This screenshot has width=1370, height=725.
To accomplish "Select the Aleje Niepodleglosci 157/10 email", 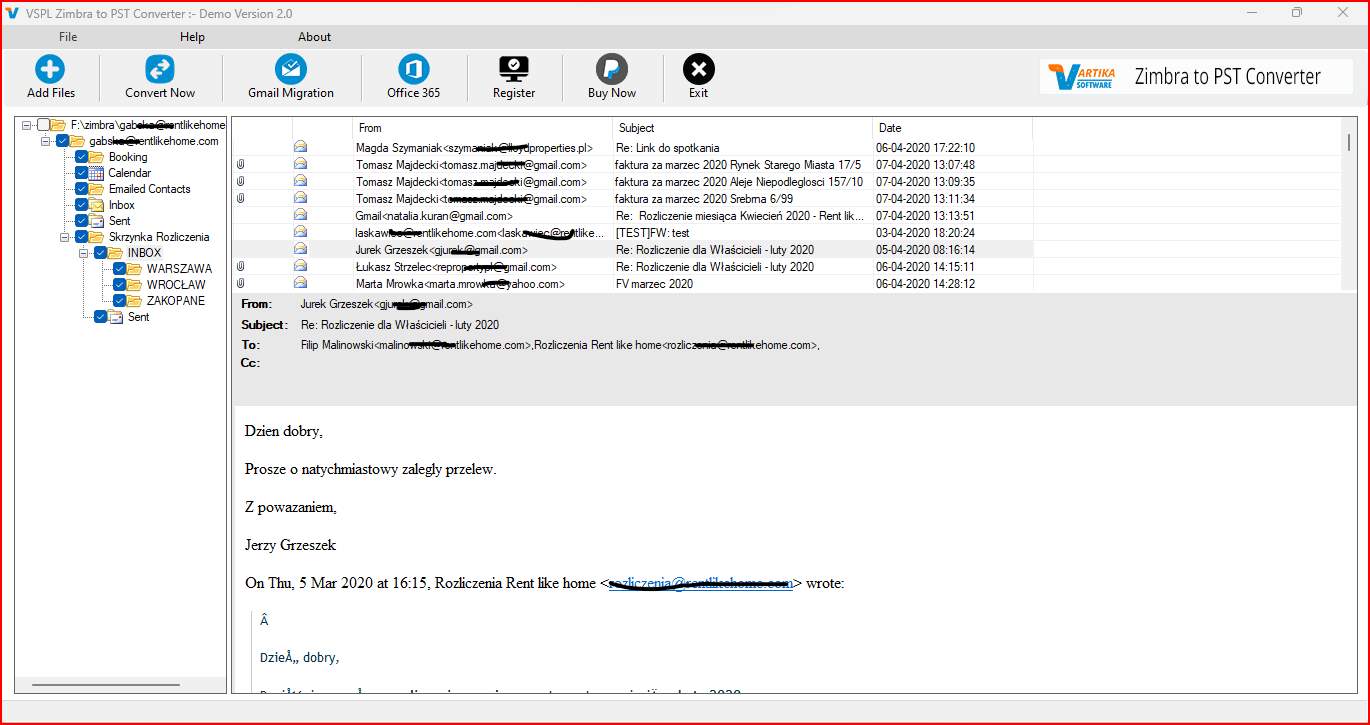I will [x=738, y=182].
